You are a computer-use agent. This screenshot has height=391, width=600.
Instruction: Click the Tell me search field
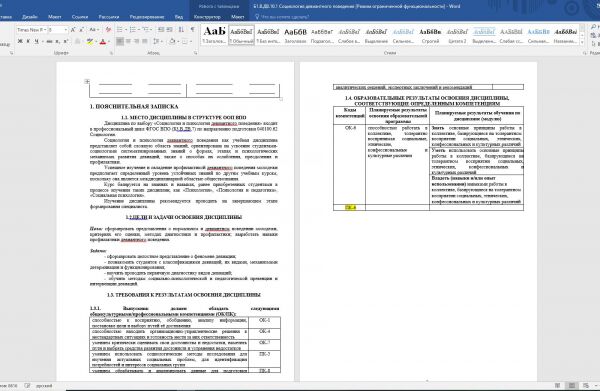(282, 17)
